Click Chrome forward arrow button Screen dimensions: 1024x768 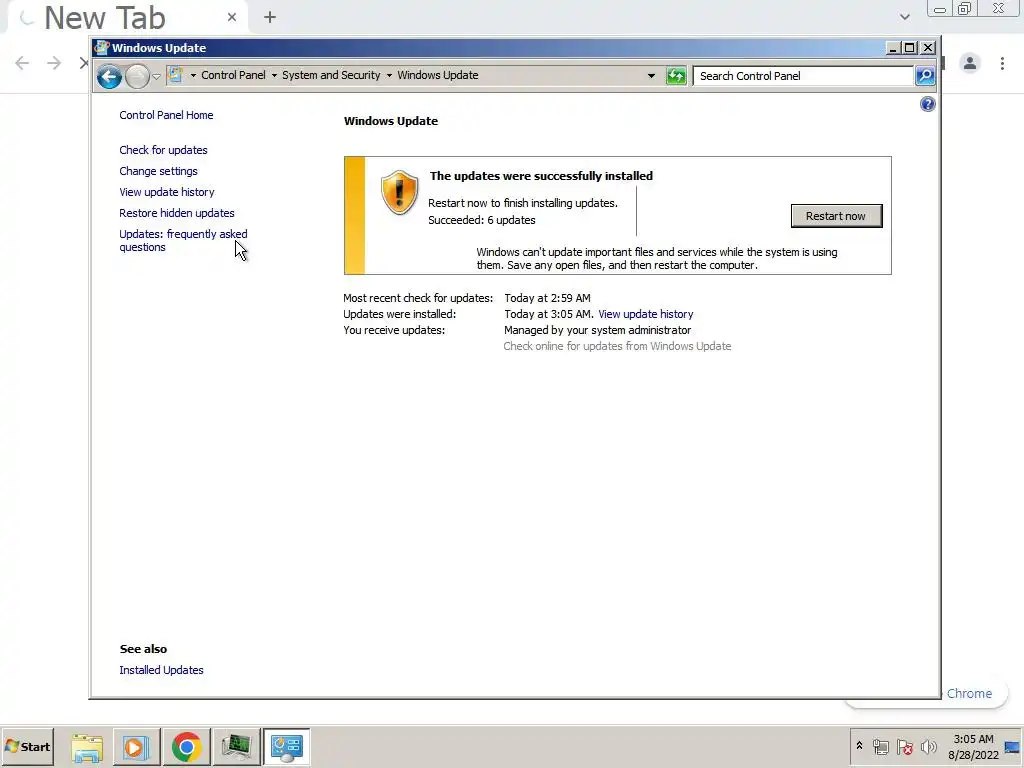54,63
